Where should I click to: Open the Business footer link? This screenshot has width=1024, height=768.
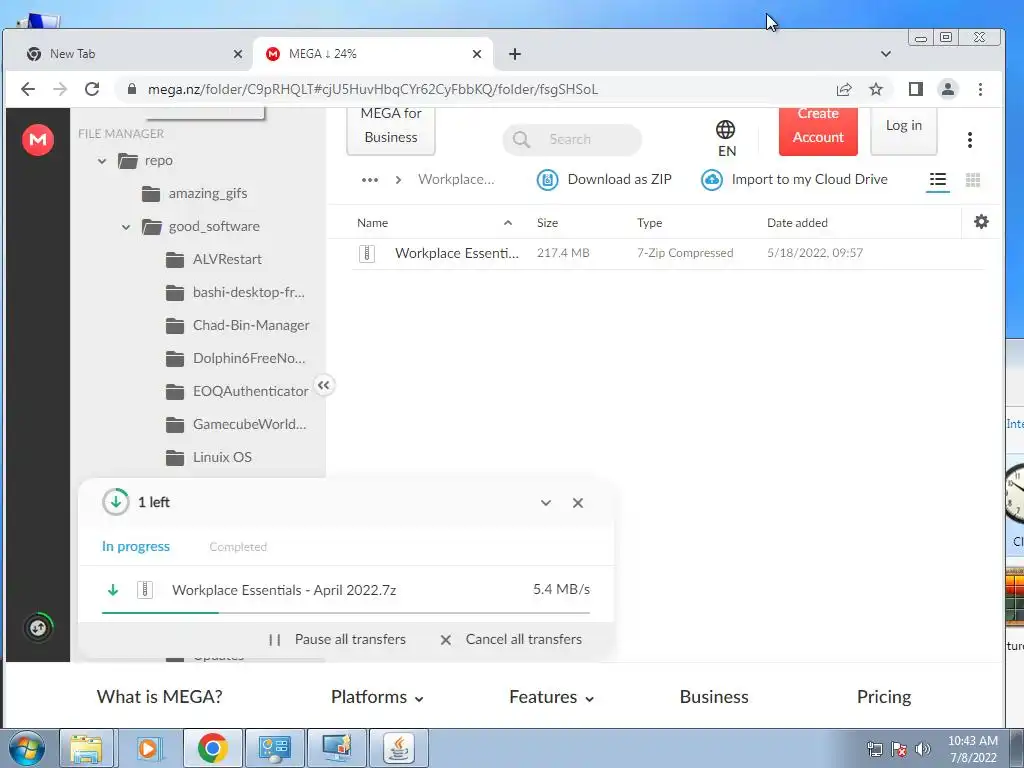(714, 697)
